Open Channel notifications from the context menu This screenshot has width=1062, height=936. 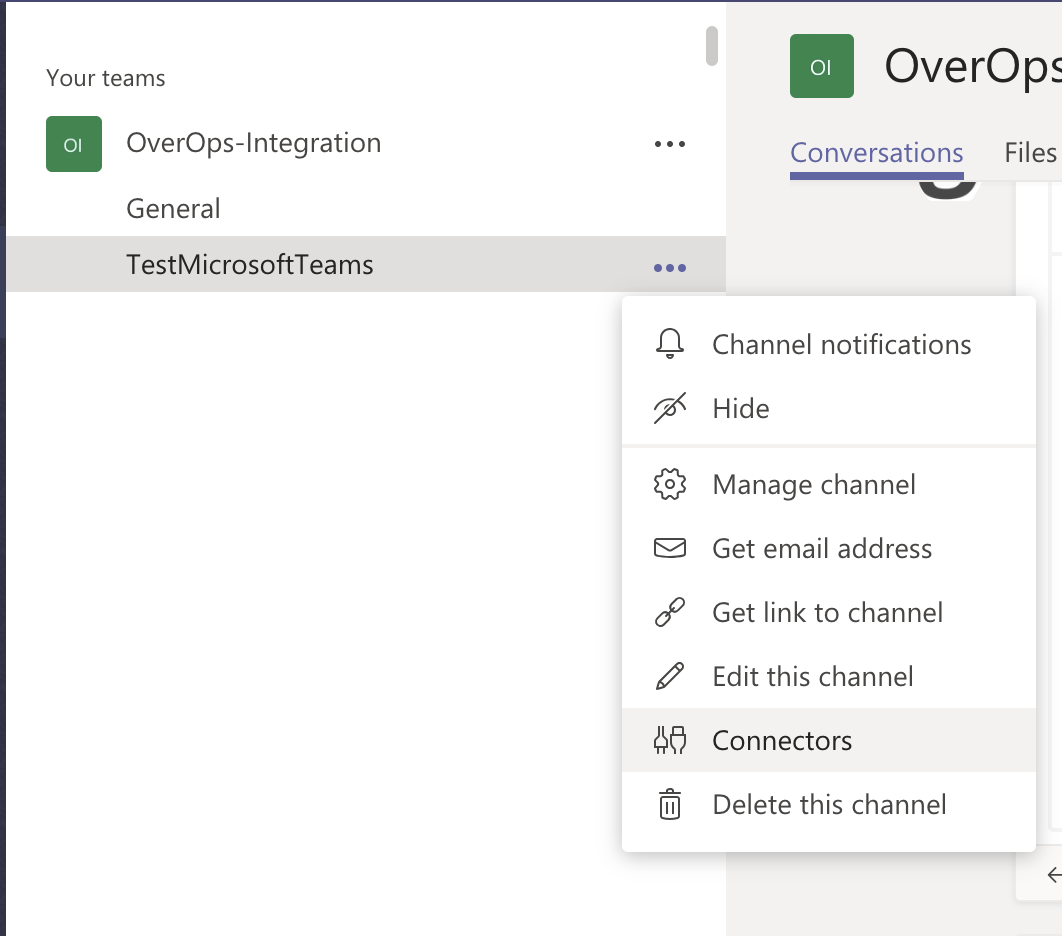[828, 345]
